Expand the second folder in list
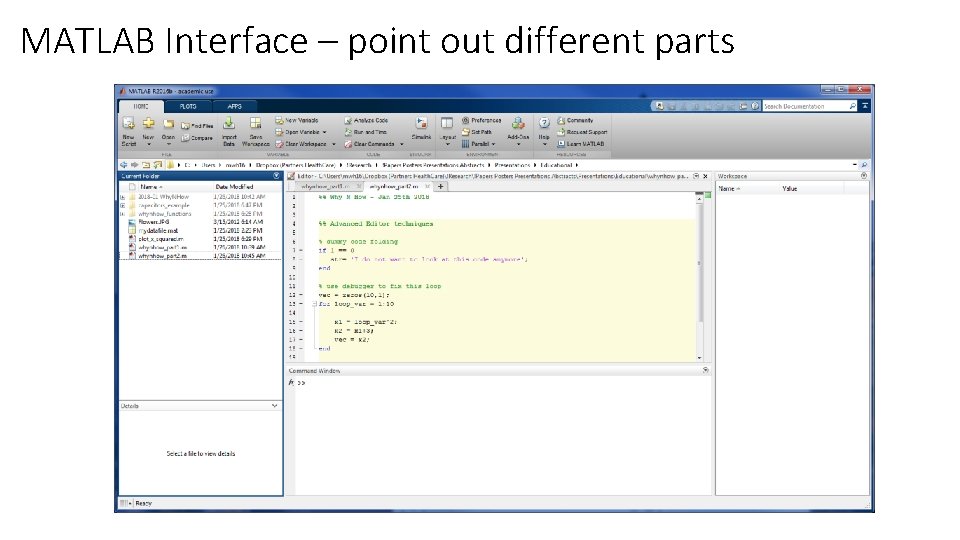The height and width of the screenshot is (540, 960). [122, 206]
